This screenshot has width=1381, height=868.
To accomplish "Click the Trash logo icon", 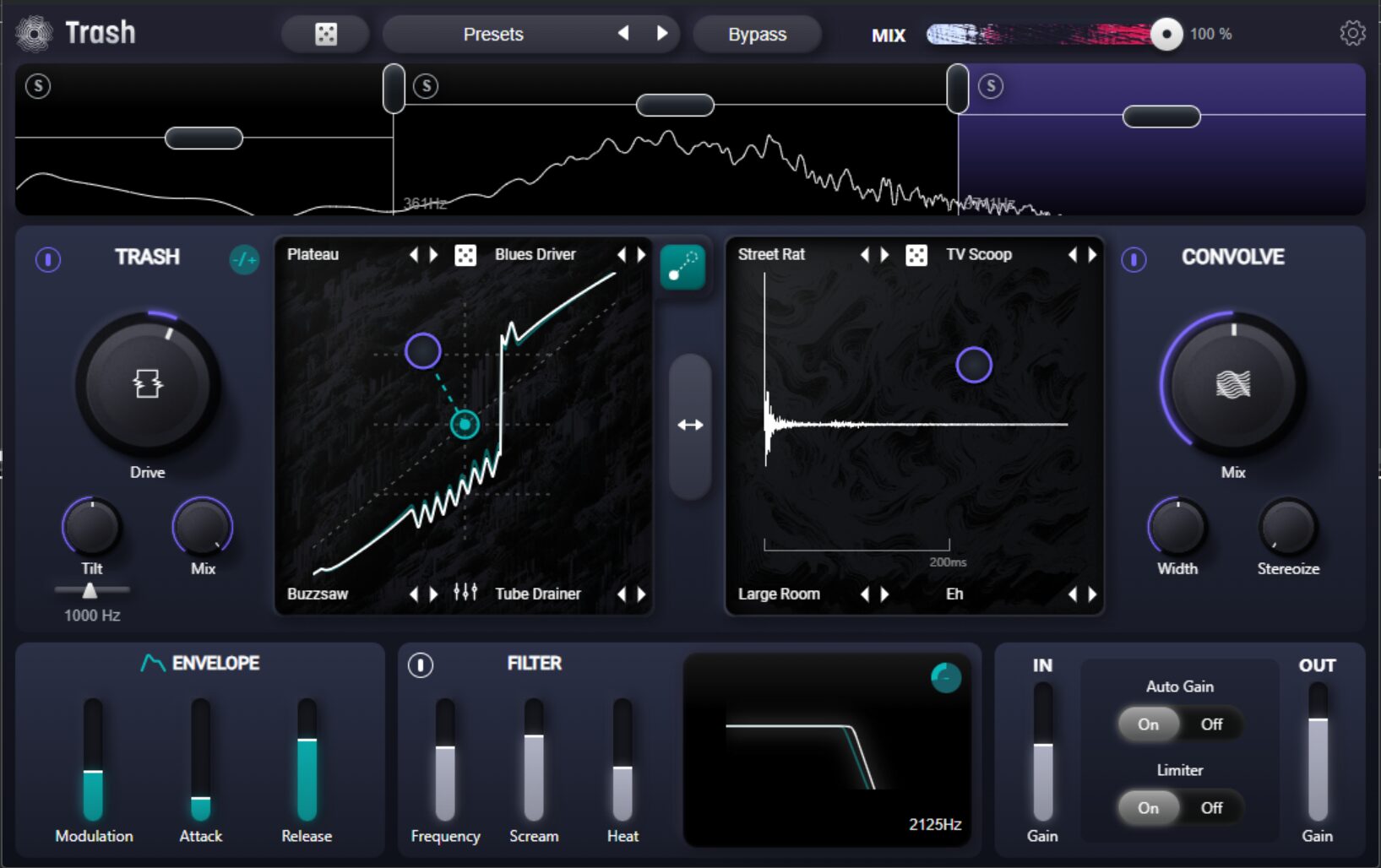I will (34, 34).
